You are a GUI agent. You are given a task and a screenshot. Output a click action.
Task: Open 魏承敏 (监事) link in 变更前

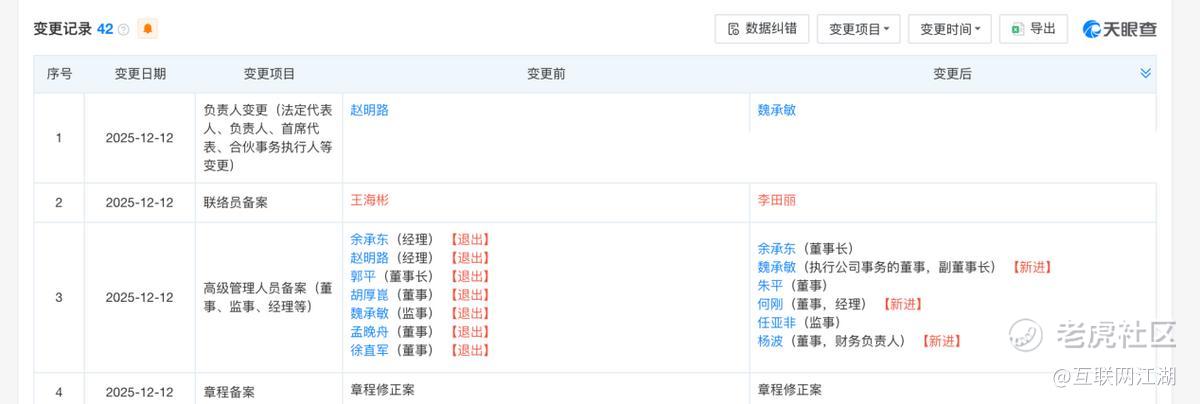click(369, 313)
